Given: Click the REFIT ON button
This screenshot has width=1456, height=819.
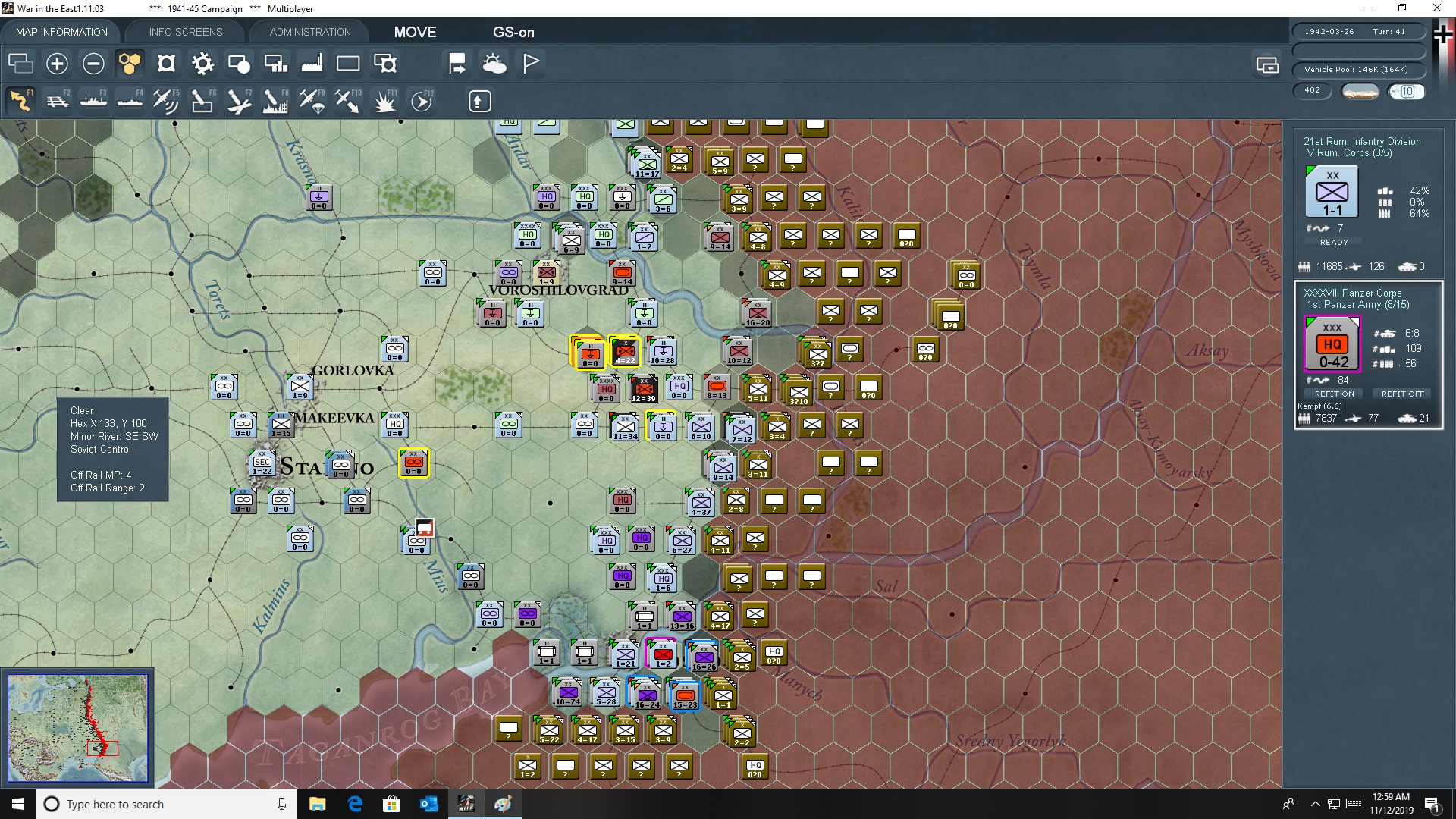Looking at the screenshot, I should point(1334,394).
